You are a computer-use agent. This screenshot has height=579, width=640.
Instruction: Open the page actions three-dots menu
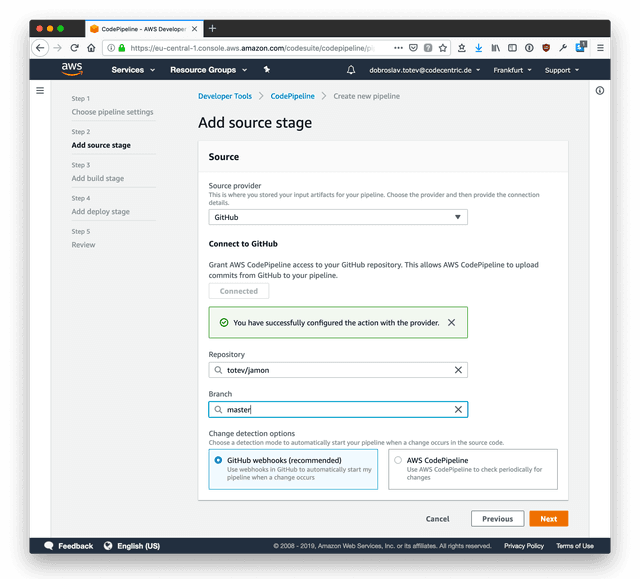click(398, 48)
